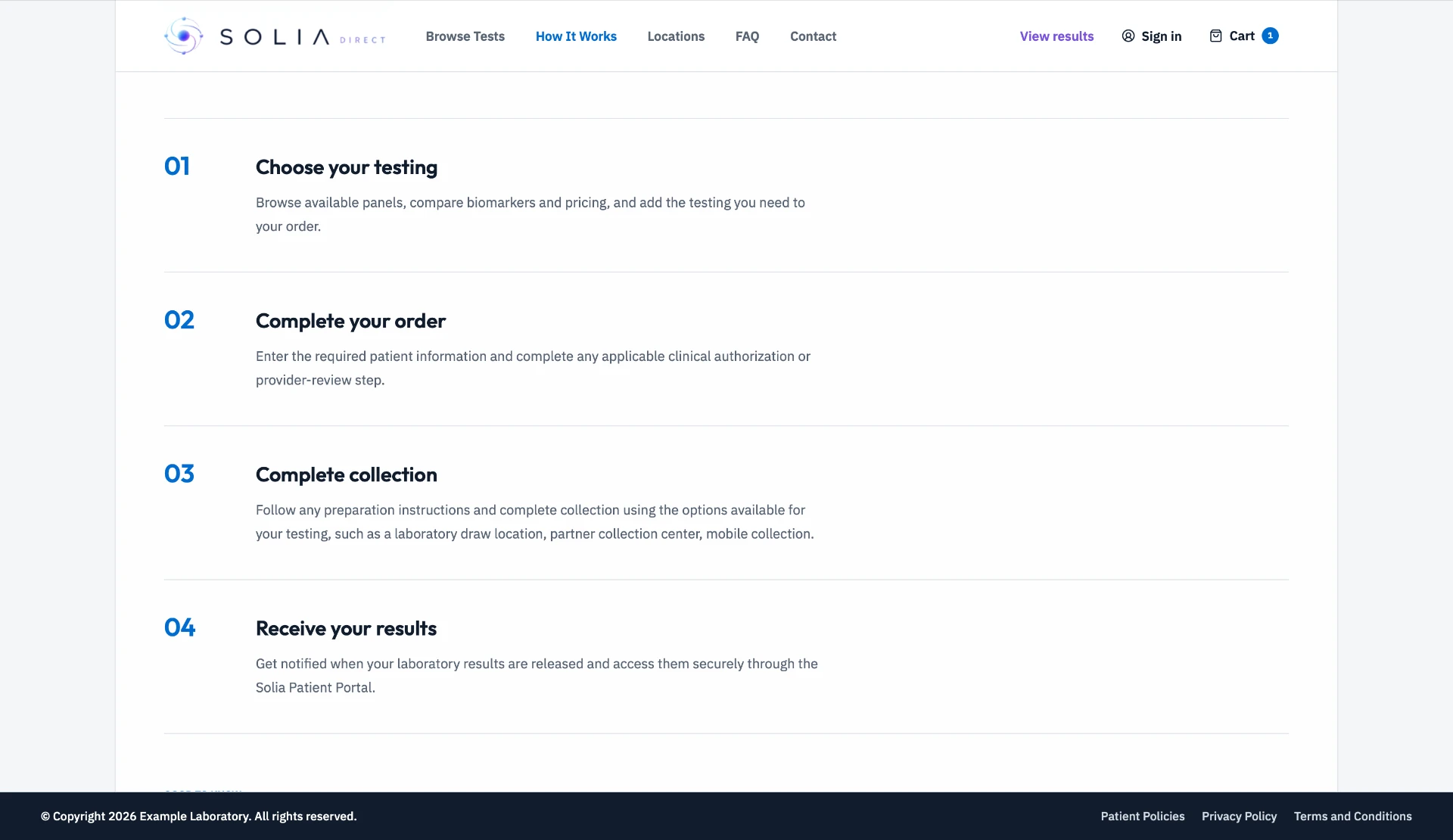Viewport: 1453px width, 840px height.
Task: Click the 03 step number
Action: click(179, 474)
